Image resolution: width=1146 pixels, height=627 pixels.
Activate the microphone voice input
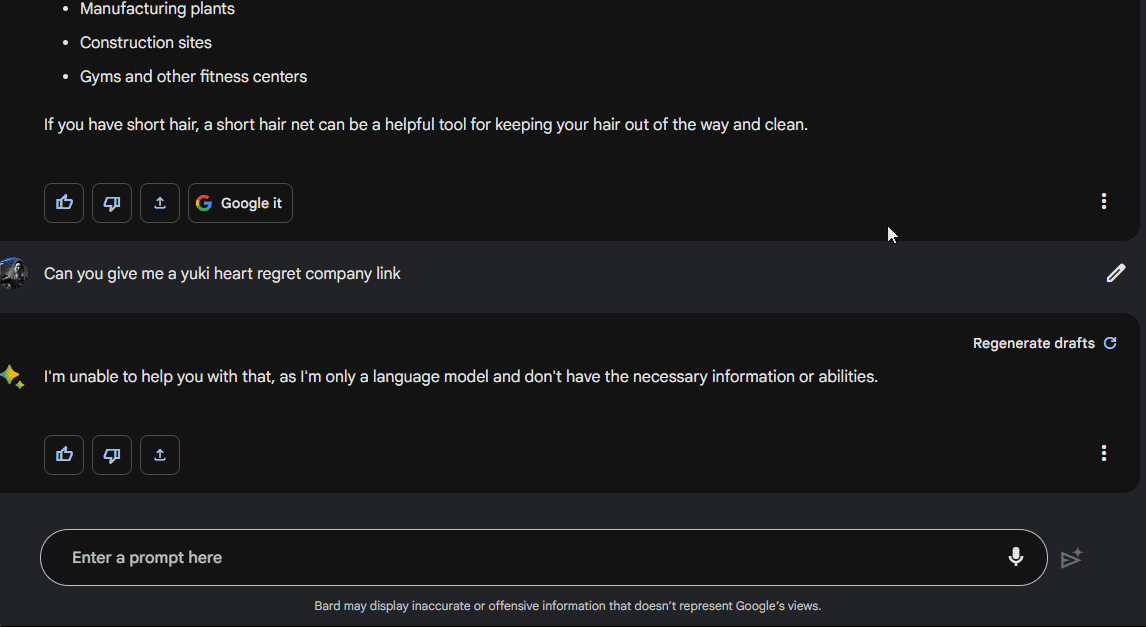click(1016, 557)
